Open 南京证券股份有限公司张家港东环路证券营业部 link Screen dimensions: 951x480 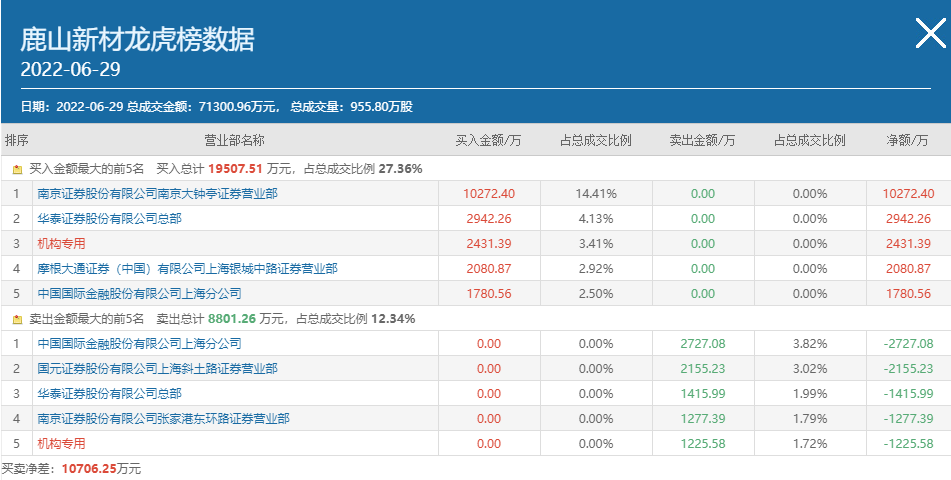(x=163, y=419)
